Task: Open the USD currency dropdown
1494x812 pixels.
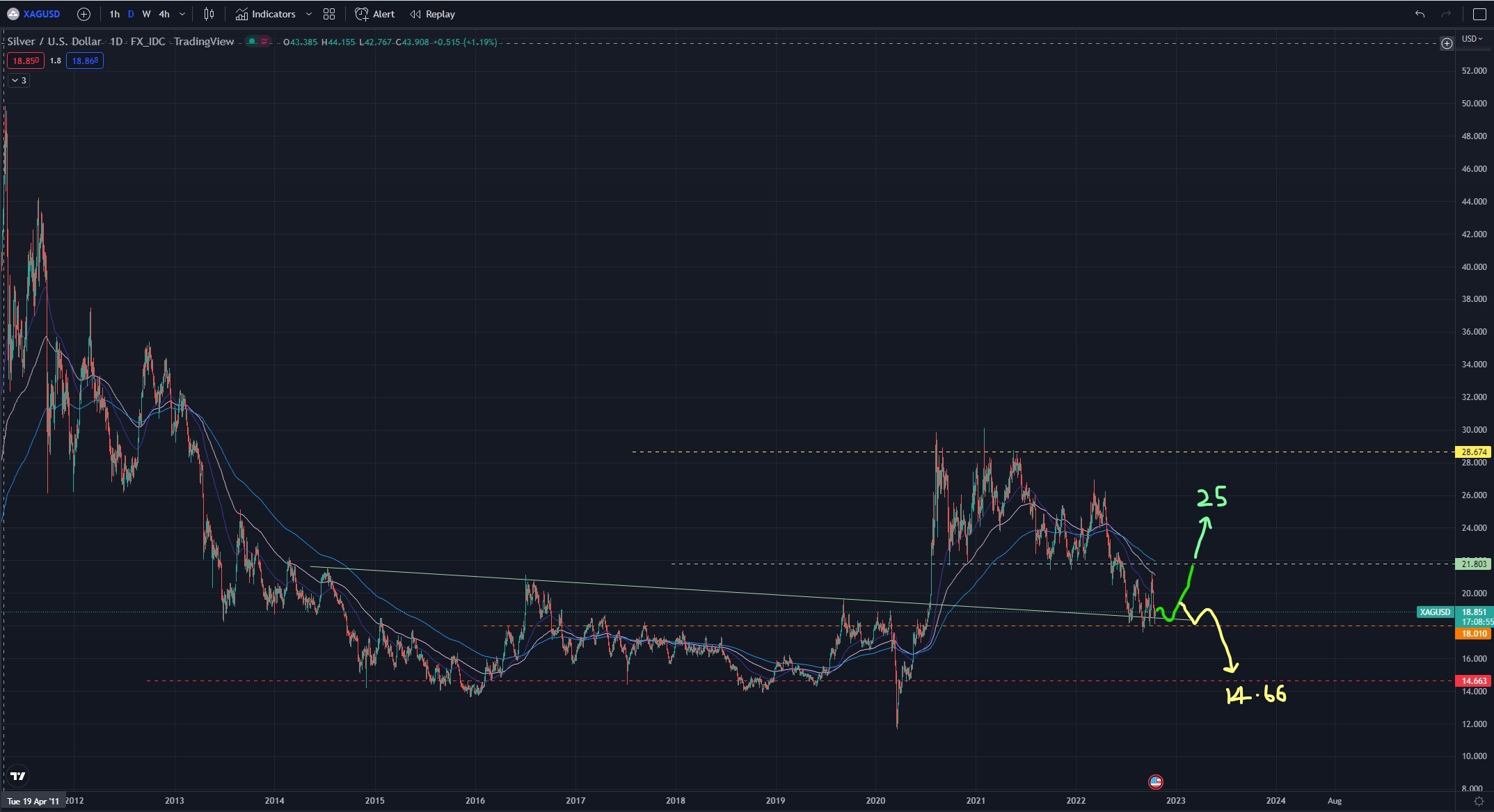Action: [1472, 39]
